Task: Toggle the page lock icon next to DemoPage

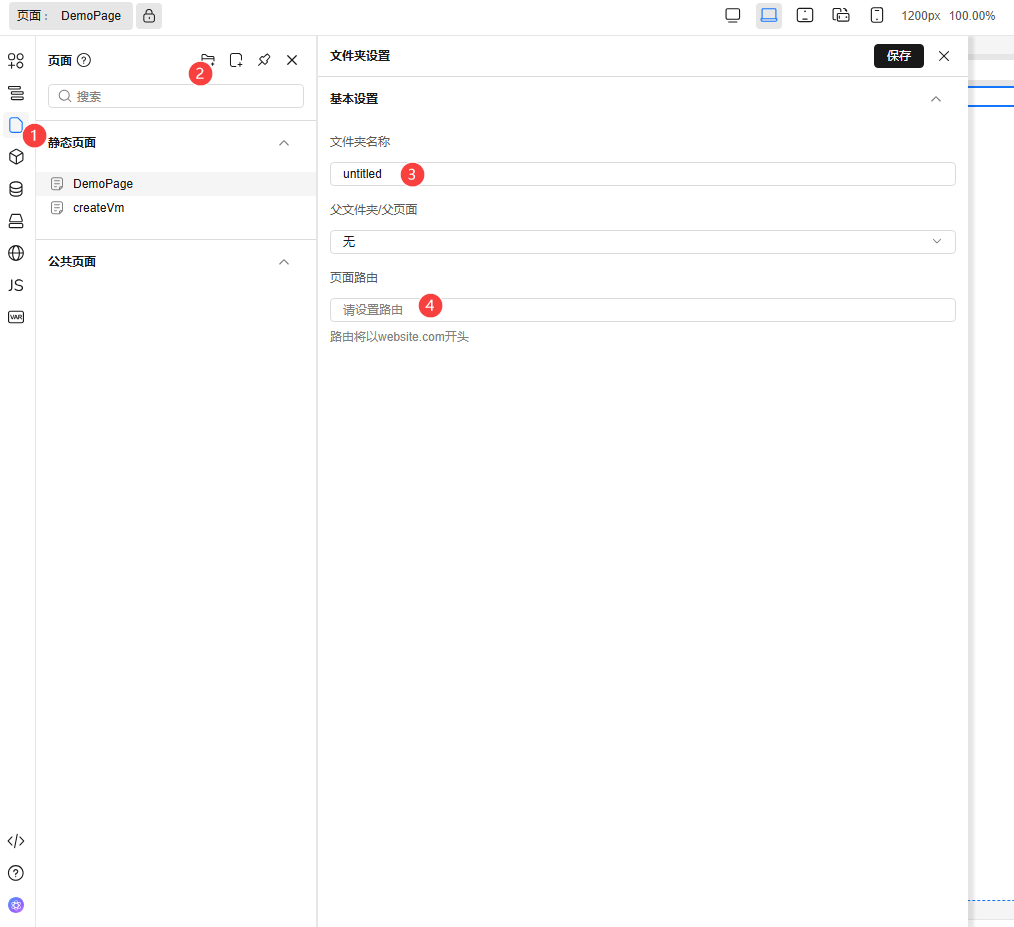Action: [149, 16]
